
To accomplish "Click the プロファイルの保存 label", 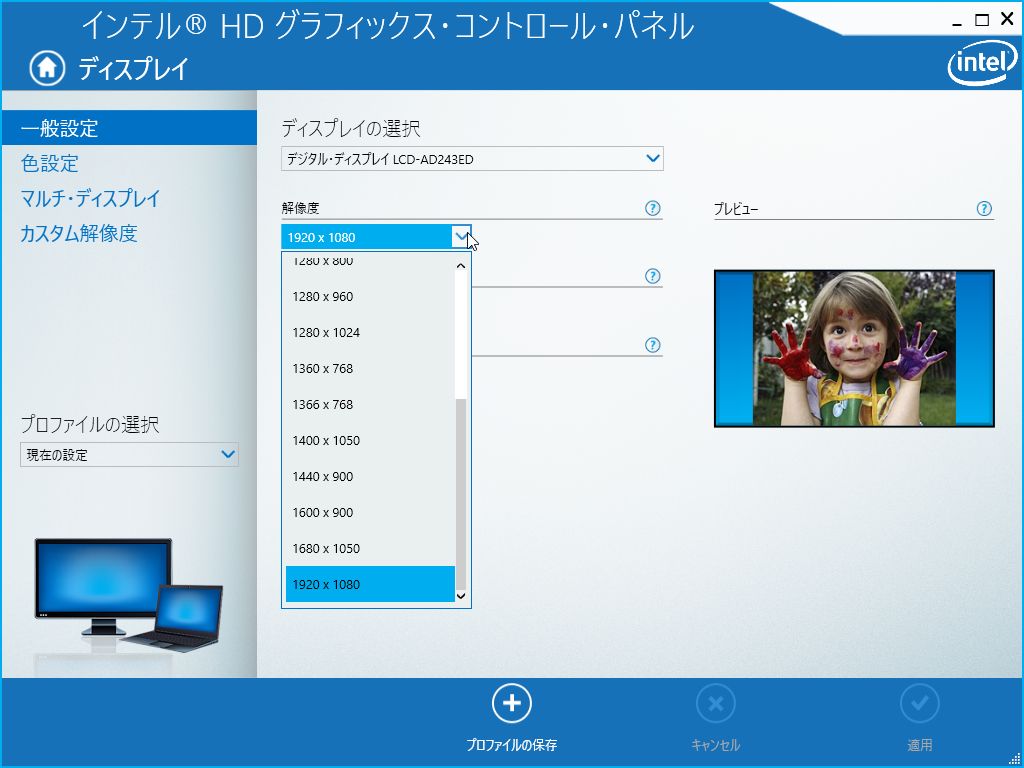I will (511, 744).
